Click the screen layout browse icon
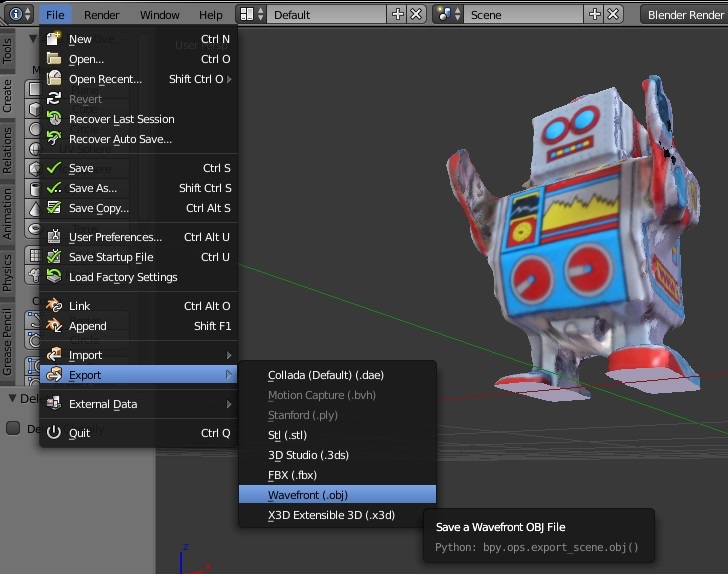Image resolution: width=728 pixels, height=574 pixels. pos(252,15)
